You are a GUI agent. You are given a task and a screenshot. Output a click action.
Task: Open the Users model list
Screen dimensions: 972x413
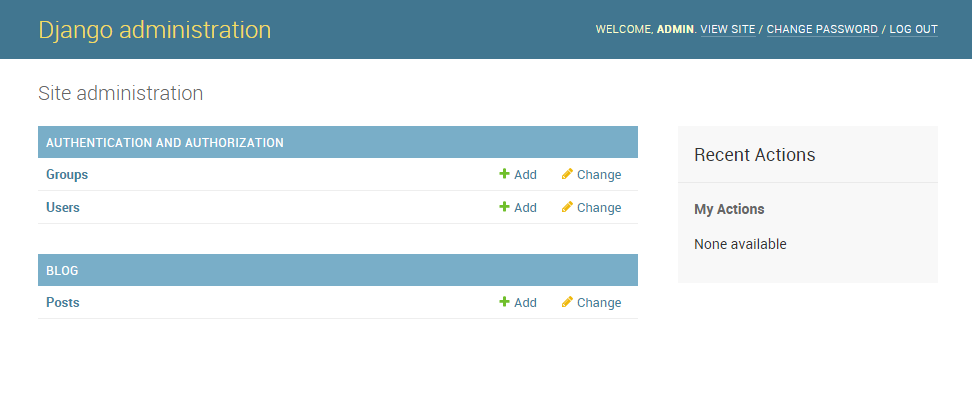63,208
